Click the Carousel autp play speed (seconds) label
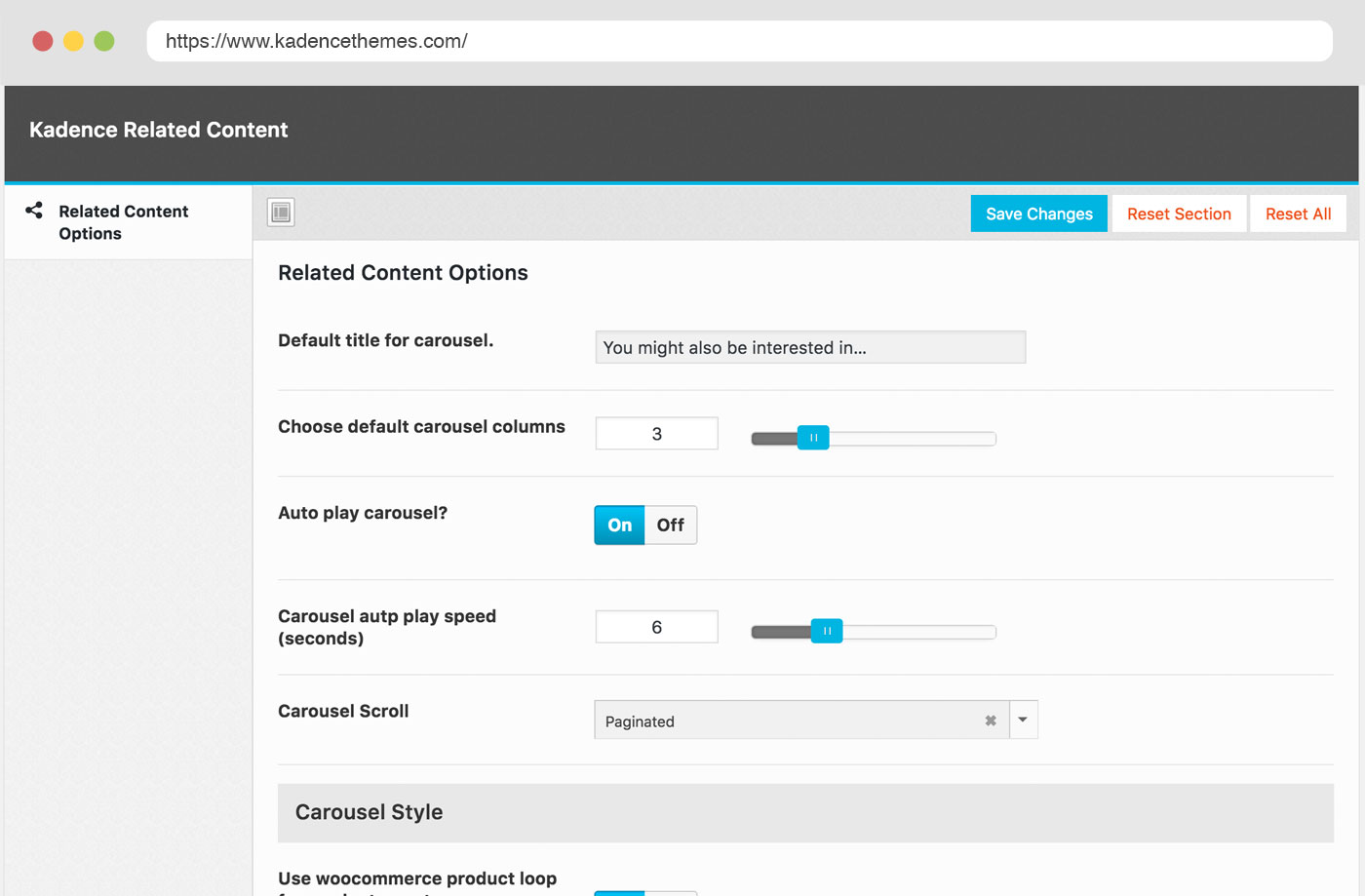 coord(387,627)
